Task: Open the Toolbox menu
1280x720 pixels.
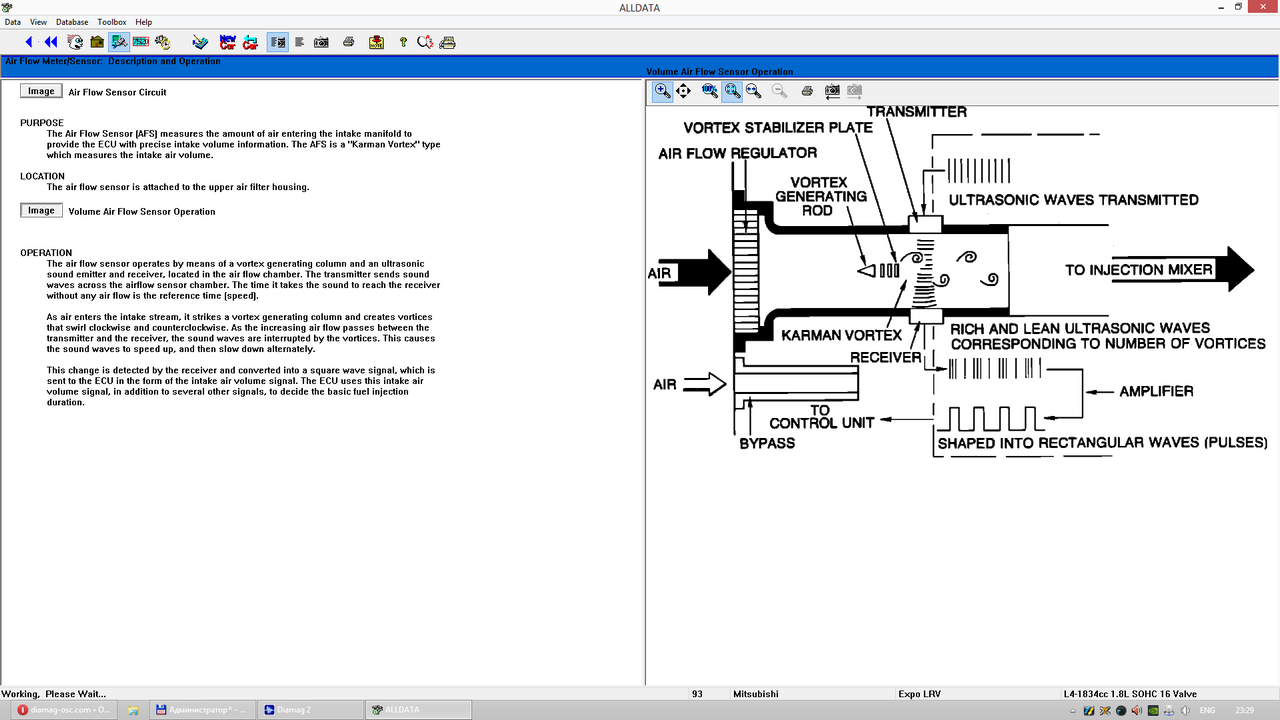Action: (x=112, y=22)
